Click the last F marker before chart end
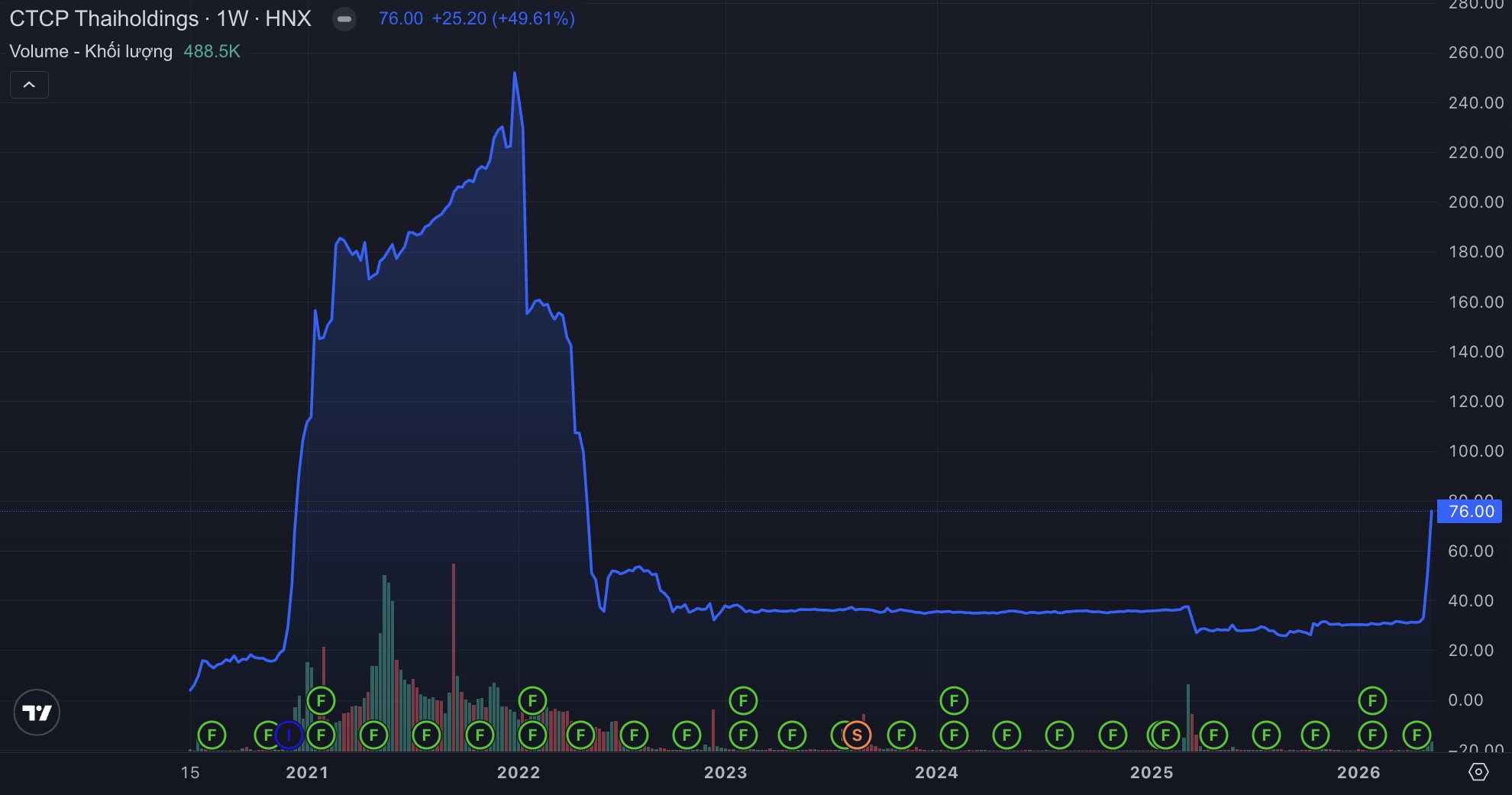 pyautogui.click(x=1417, y=735)
